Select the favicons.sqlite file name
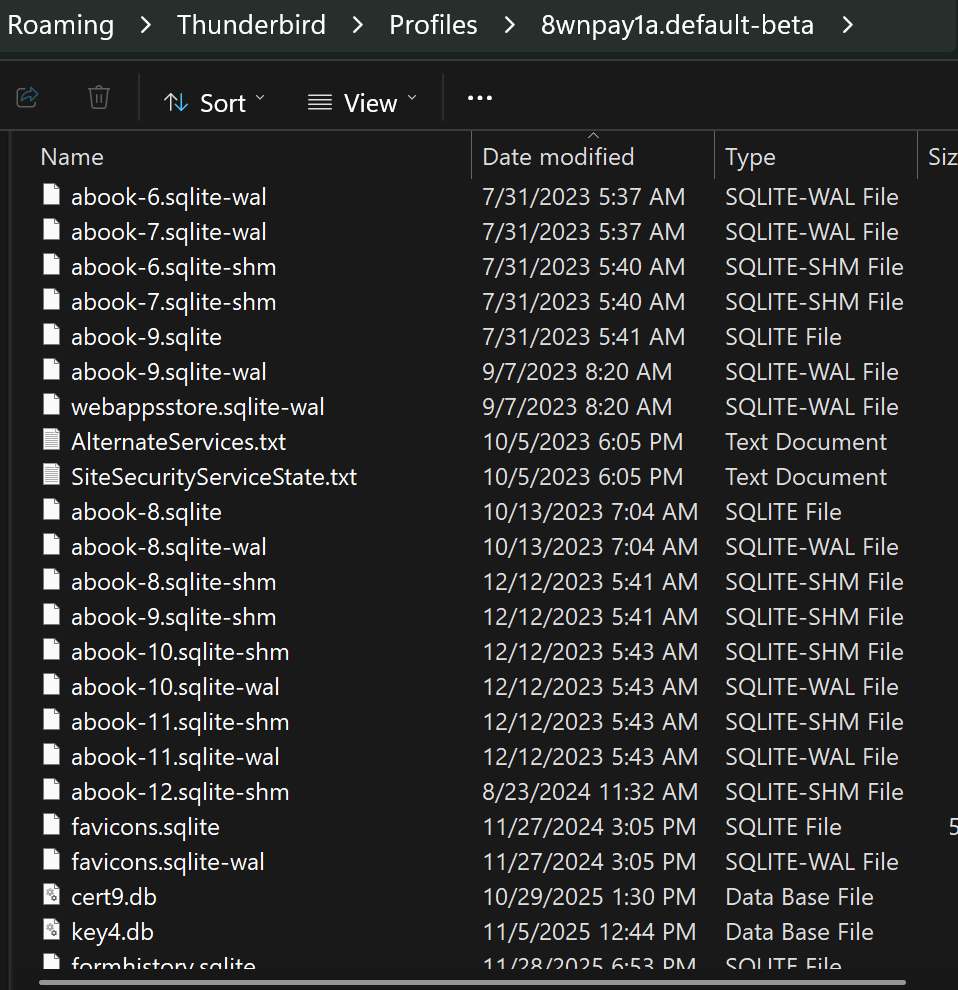This screenshot has height=990, width=958. [x=145, y=827]
